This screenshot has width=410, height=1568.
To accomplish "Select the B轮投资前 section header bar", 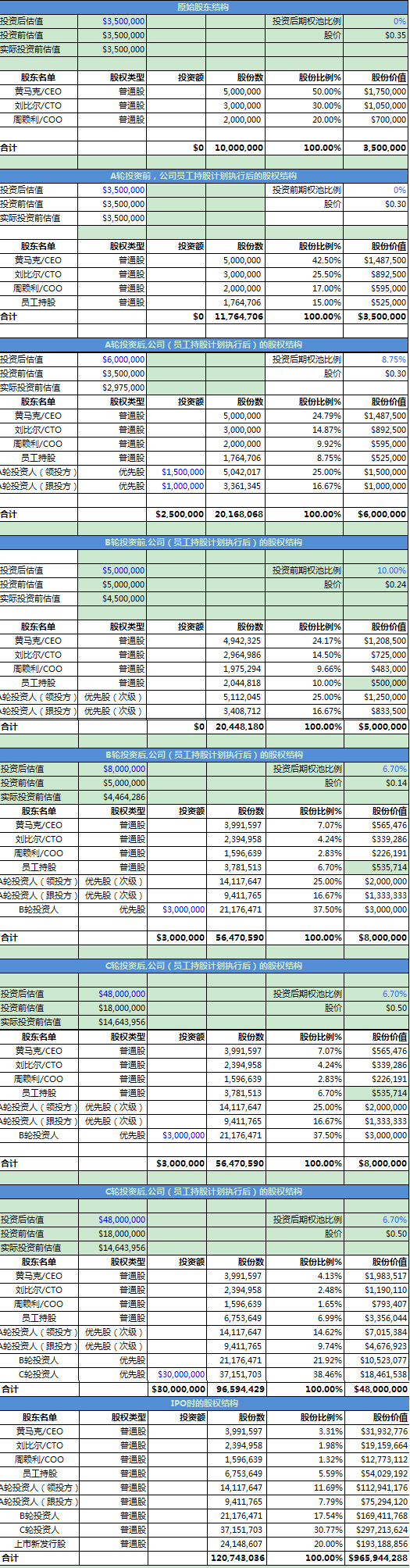I will coord(205,542).
